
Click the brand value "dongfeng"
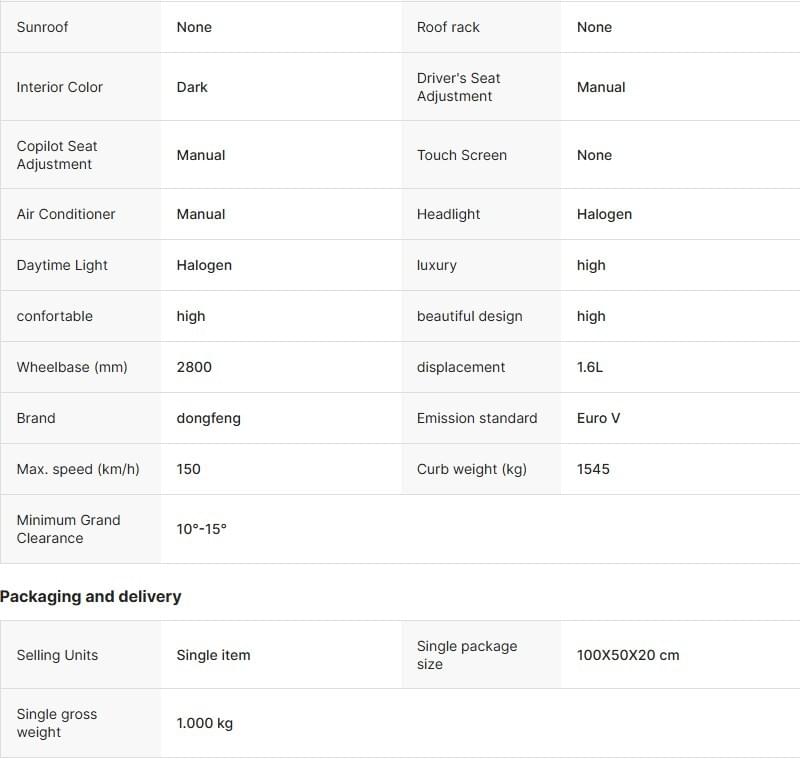pyautogui.click(x=208, y=418)
